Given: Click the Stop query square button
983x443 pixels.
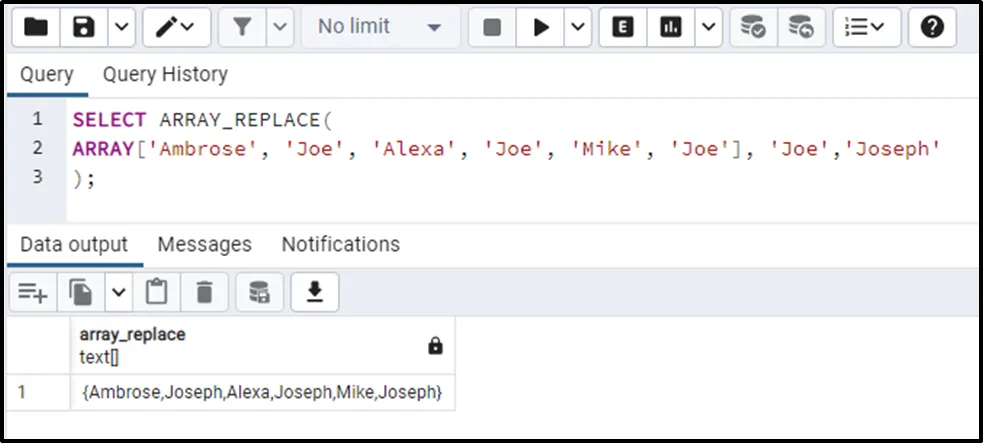Looking at the screenshot, I should tap(492, 28).
